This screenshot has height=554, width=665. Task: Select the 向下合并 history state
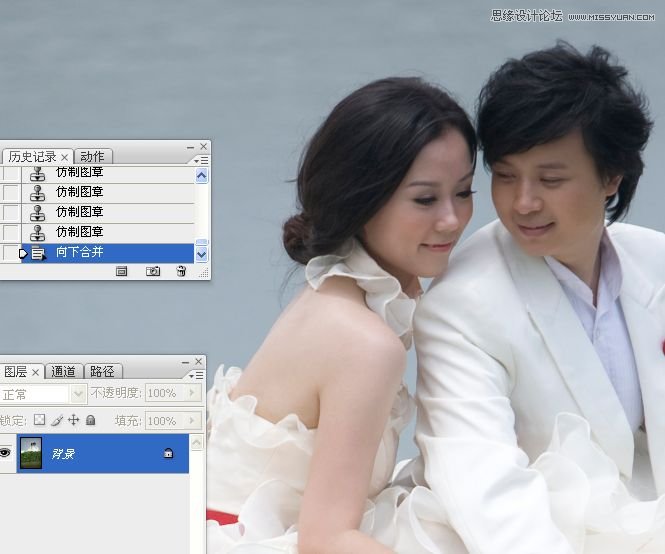pyautogui.click(x=110, y=253)
